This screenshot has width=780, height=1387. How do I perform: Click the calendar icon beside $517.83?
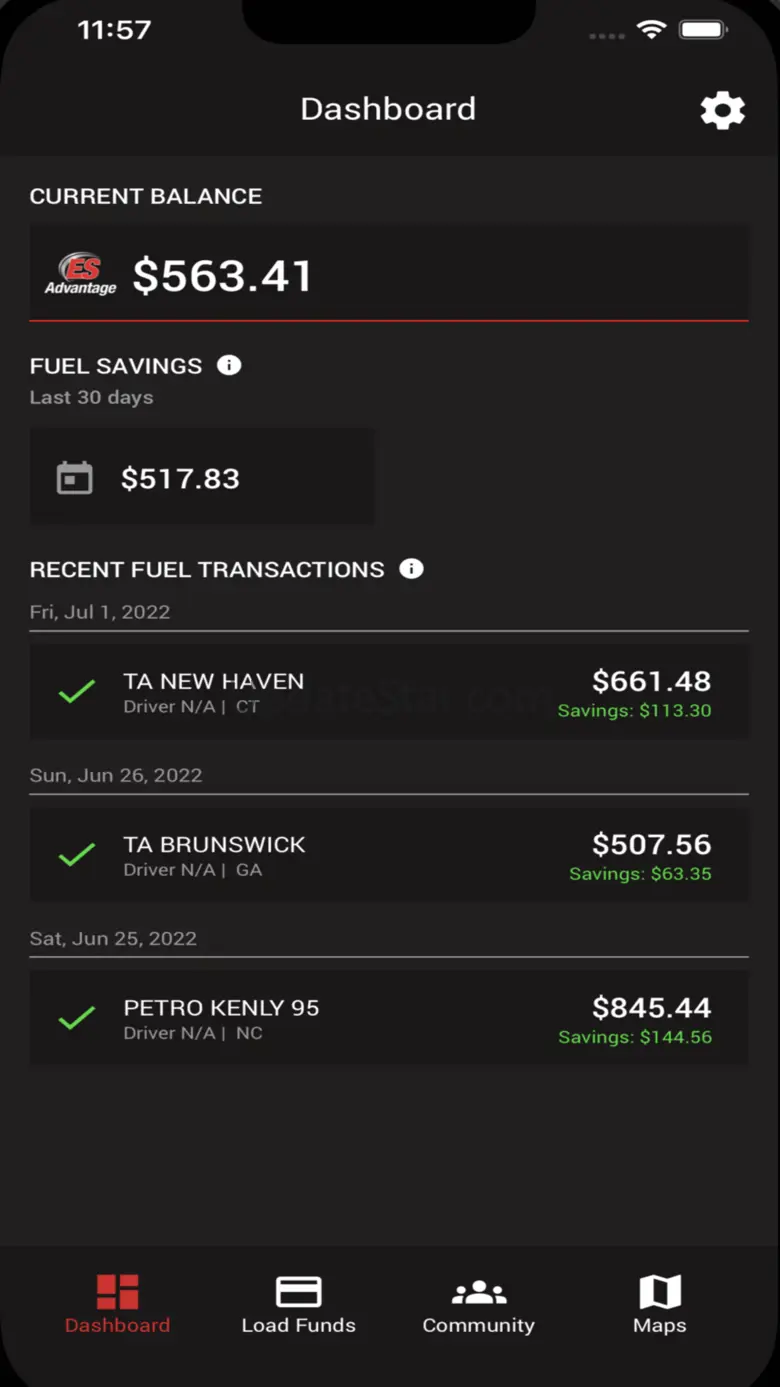(75, 478)
